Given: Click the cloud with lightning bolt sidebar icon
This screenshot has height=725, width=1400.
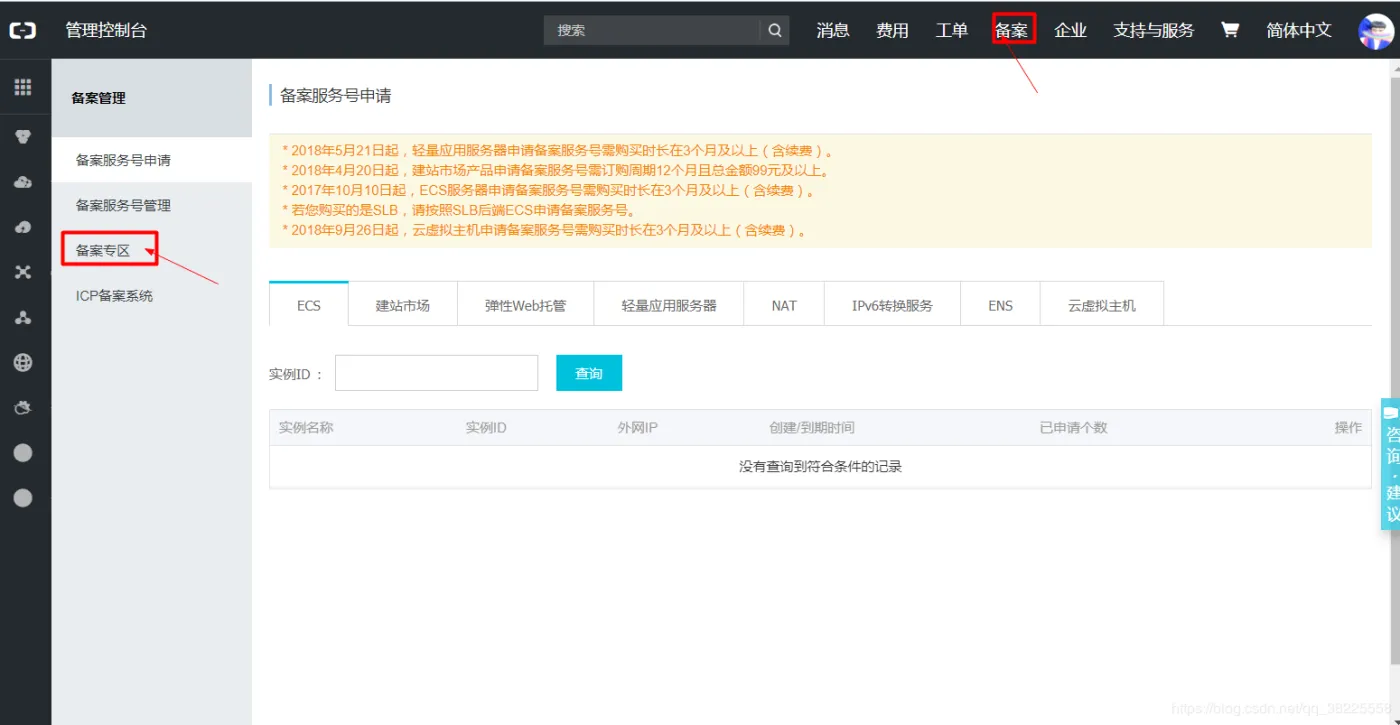Looking at the screenshot, I should click(x=23, y=227).
